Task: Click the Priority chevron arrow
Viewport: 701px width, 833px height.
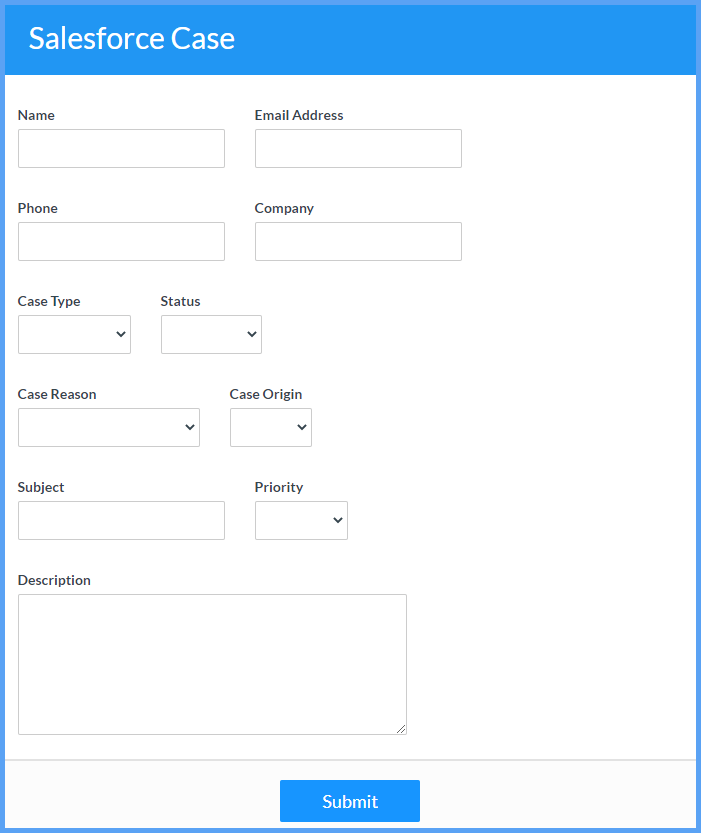Action: point(338,520)
